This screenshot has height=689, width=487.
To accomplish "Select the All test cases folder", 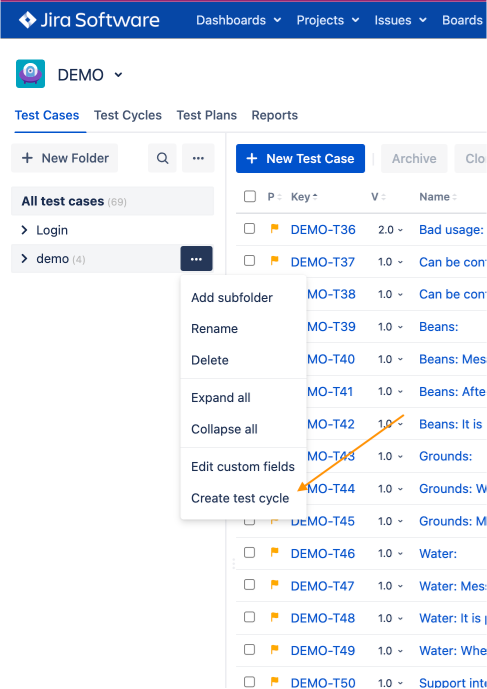I will click(113, 201).
